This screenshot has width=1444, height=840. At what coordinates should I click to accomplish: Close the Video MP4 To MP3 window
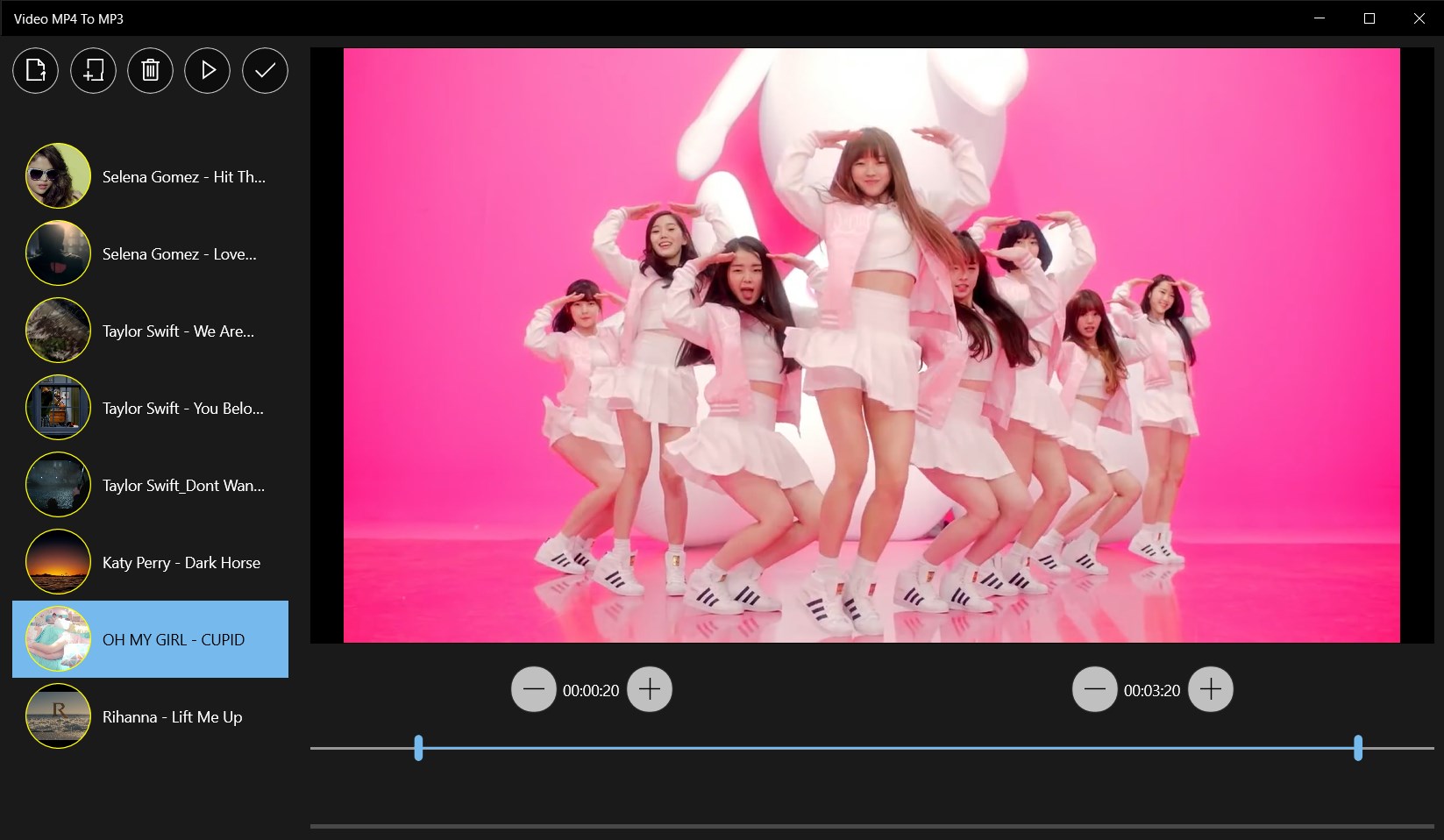(1419, 18)
